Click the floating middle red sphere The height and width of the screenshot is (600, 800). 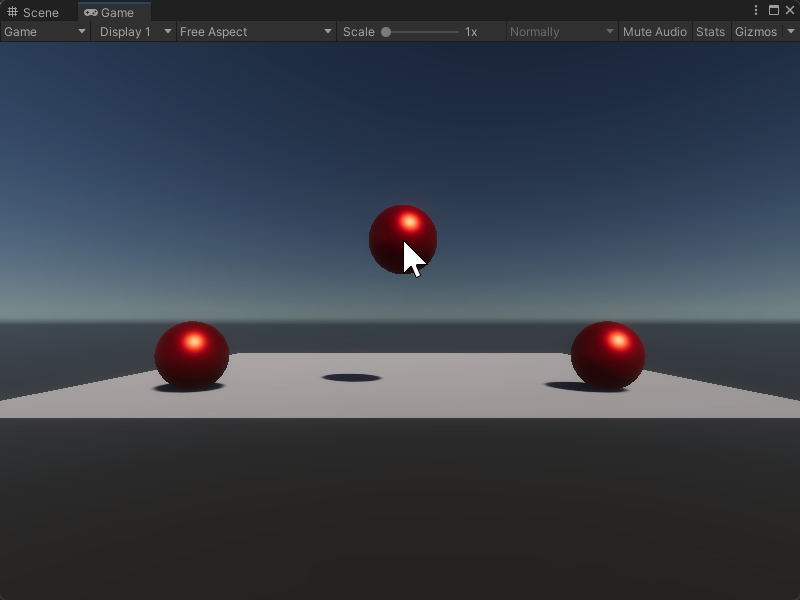[x=403, y=237]
